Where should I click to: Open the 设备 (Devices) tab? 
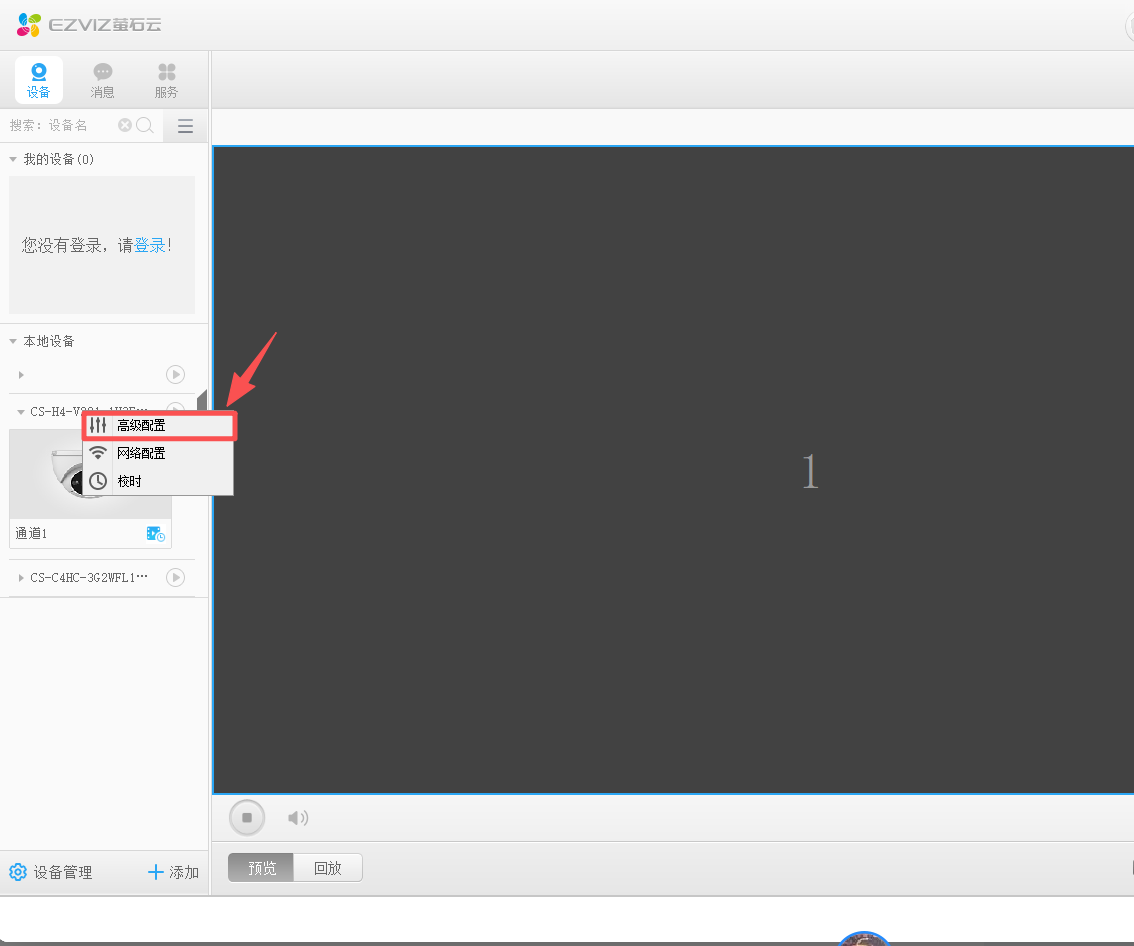39,80
